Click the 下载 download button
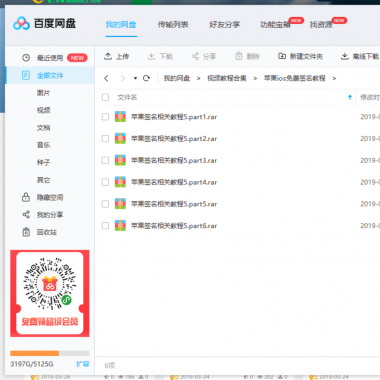The width and height of the screenshot is (380, 380). tap(160, 56)
